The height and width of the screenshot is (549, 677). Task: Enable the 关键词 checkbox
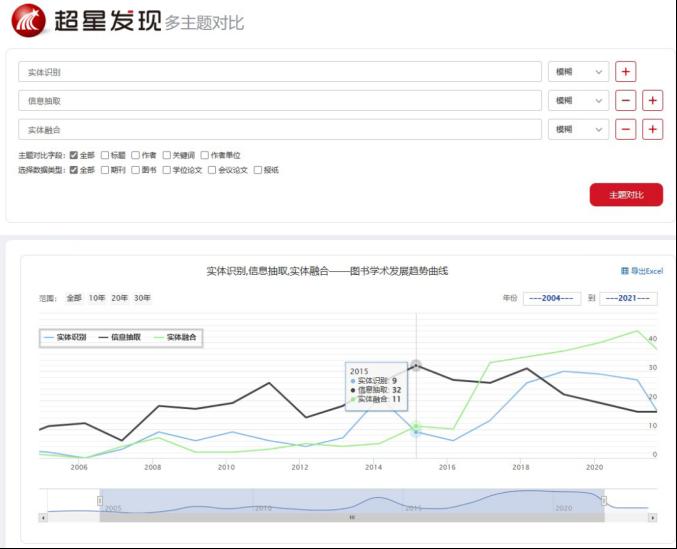[167, 156]
